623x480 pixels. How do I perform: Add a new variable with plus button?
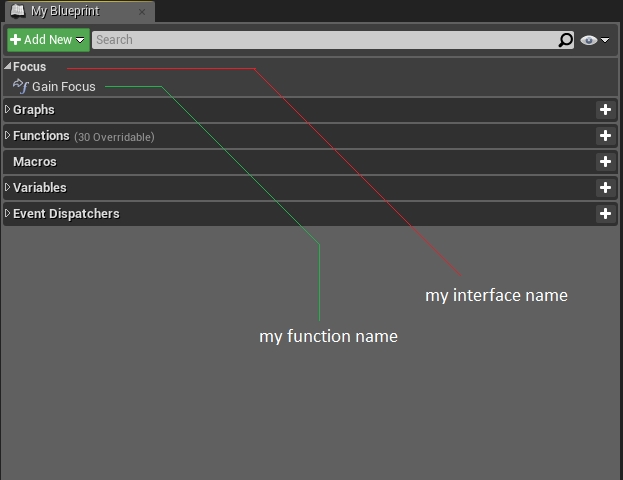point(605,188)
